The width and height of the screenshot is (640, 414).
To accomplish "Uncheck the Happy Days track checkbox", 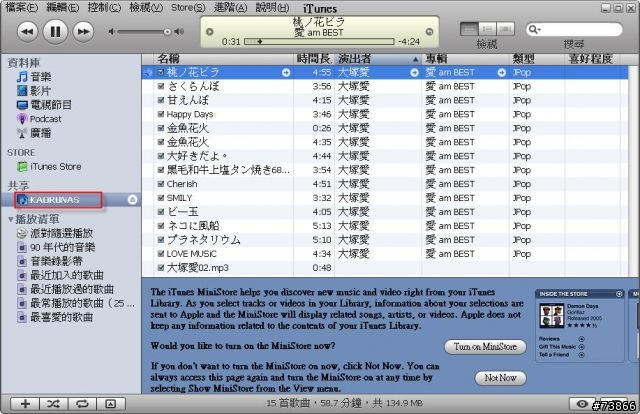I will pos(161,114).
